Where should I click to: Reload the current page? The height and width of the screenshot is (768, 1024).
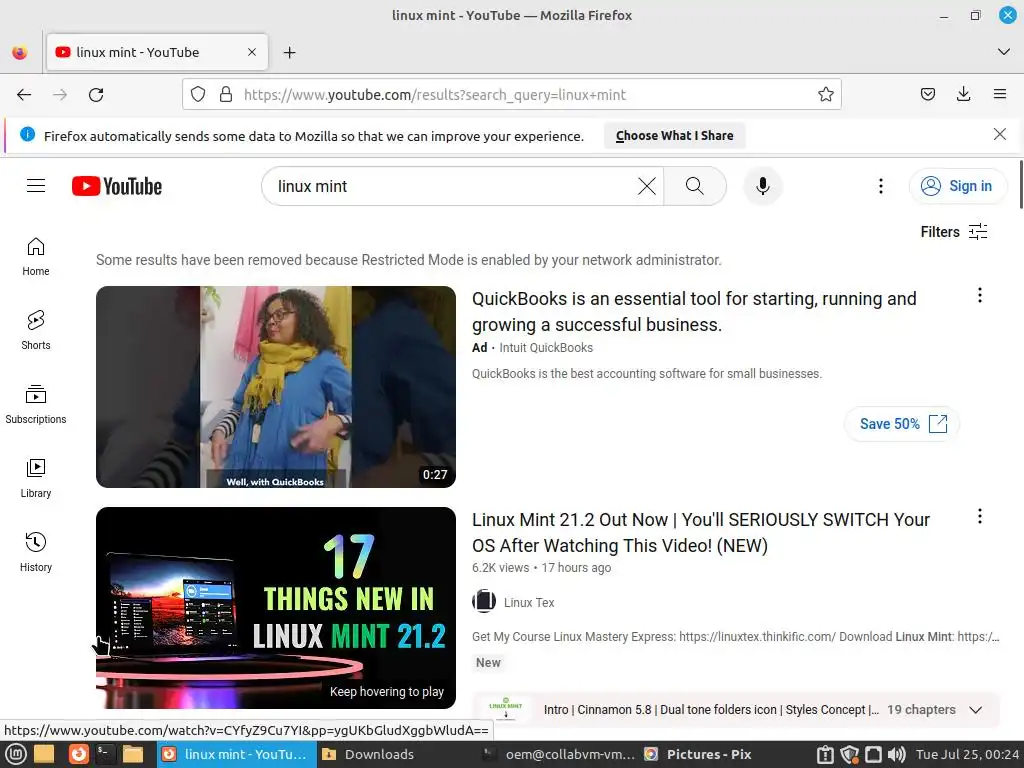(x=96, y=95)
